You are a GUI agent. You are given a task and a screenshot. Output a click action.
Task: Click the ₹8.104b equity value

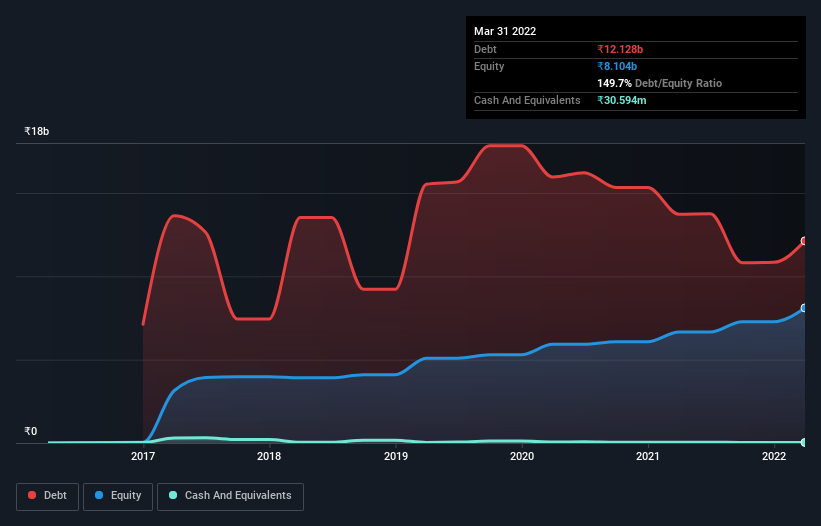click(x=617, y=66)
